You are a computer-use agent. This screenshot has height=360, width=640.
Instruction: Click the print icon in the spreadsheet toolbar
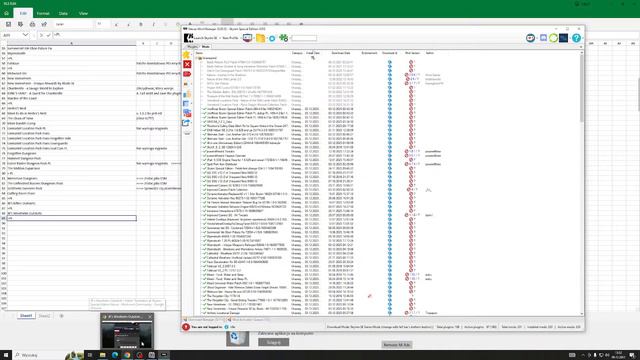click(x=32, y=24)
